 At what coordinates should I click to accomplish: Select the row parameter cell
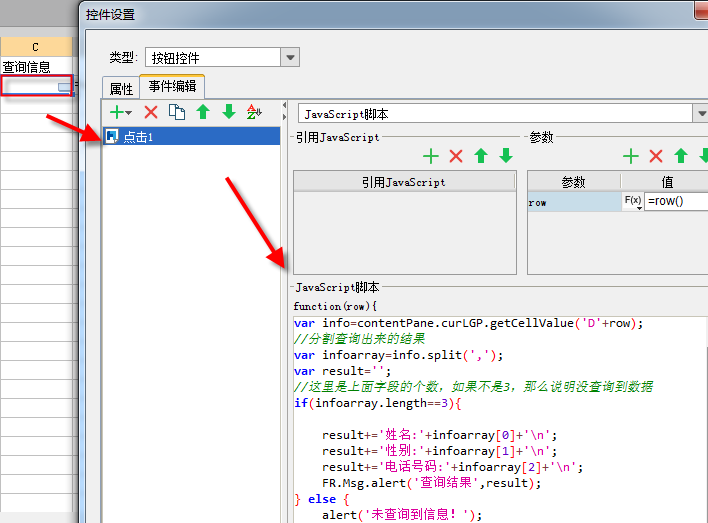pyautogui.click(x=574, y=202)
